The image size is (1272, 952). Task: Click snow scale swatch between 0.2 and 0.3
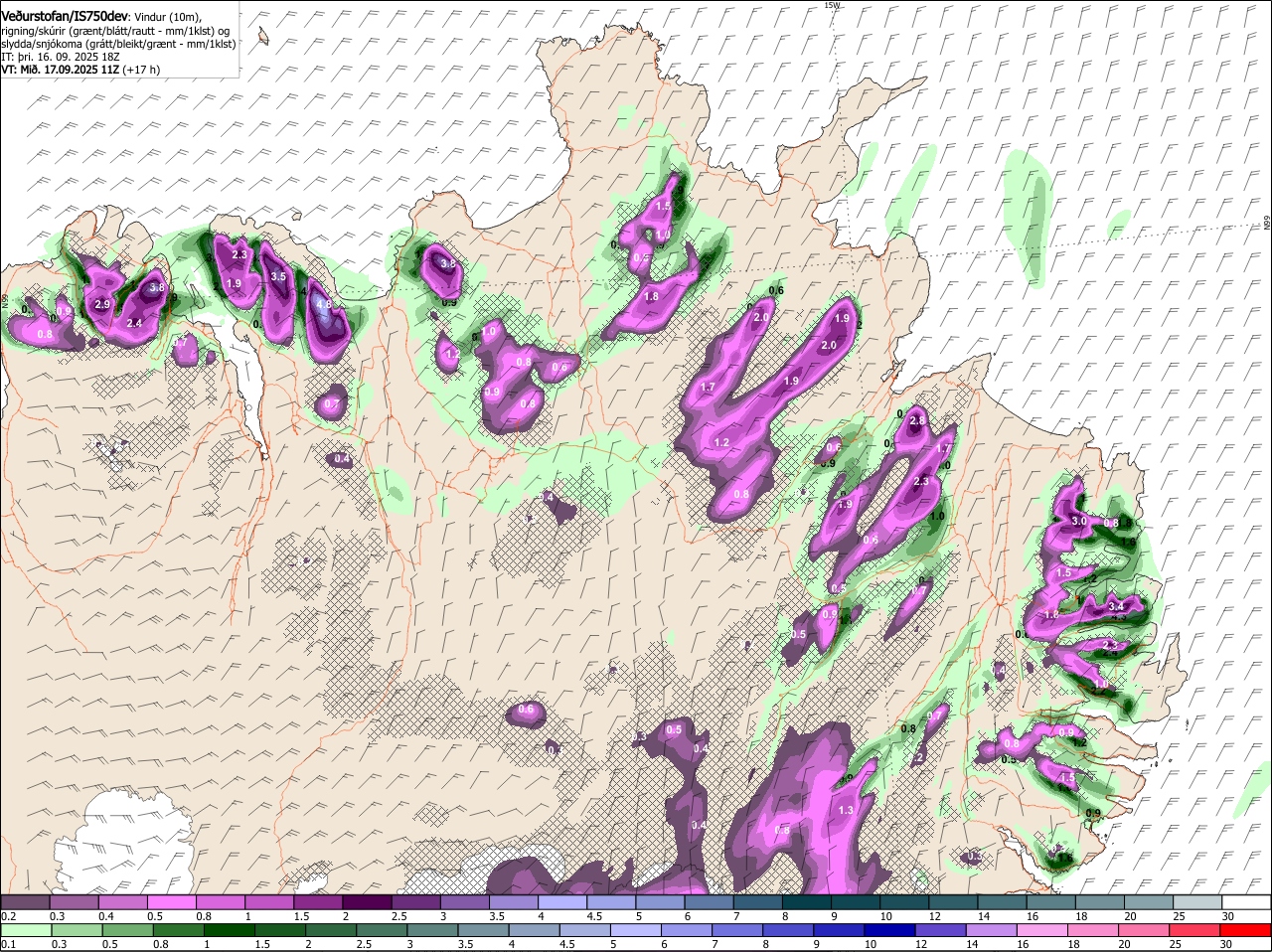(x=25, y=901)
